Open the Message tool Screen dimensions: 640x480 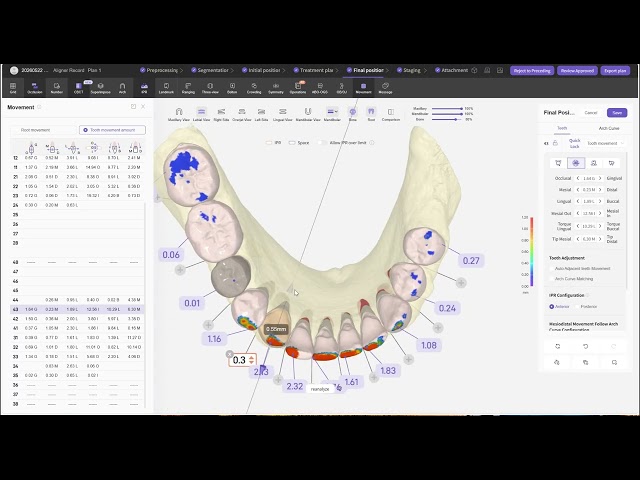click(x=385, y=87)
